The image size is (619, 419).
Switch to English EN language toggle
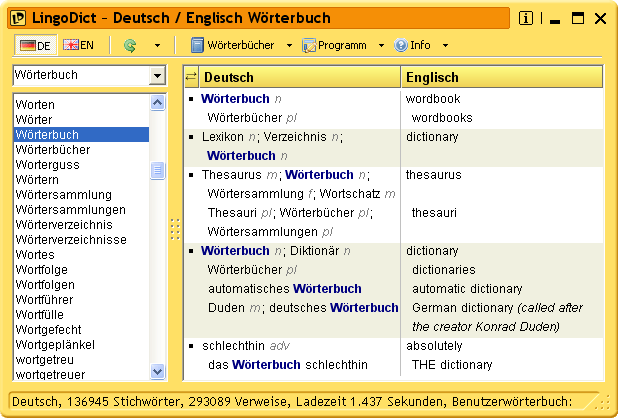point(78,45)
